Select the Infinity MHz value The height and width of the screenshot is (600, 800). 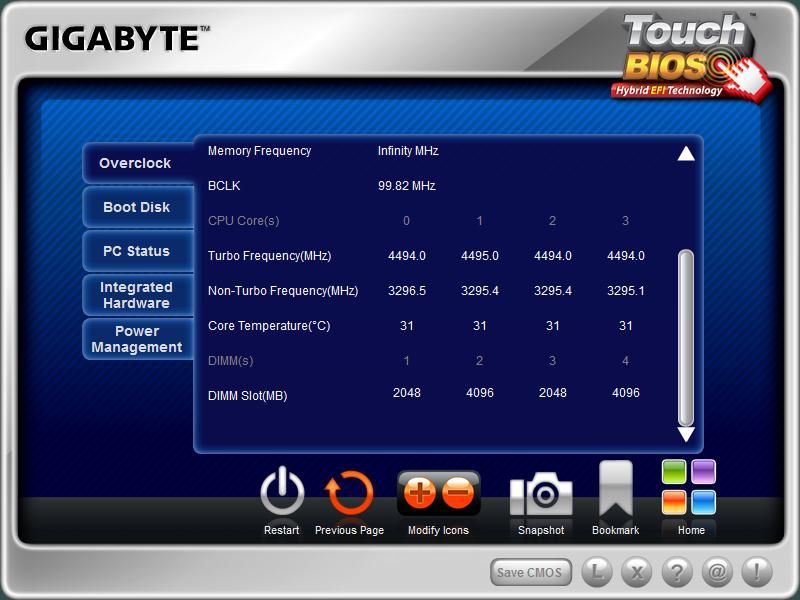point(408,151)
